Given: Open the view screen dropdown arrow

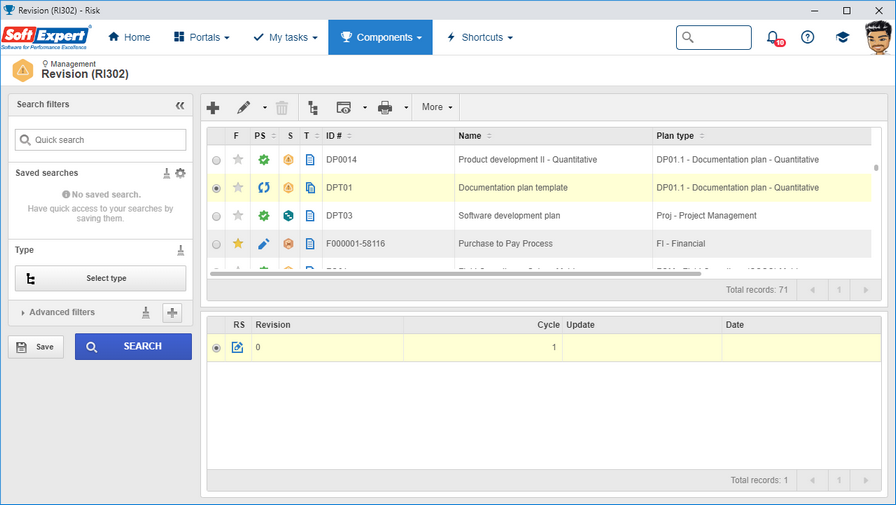Looking at the screenshot, I should pyautogui.click(x=365, y=107).
